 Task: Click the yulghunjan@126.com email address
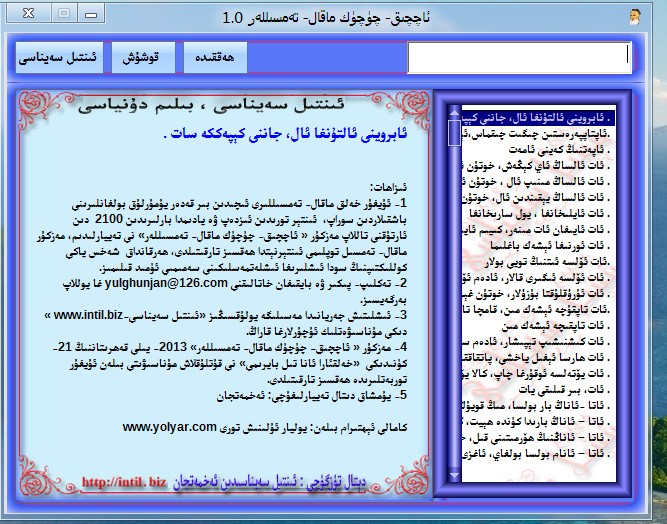tap(166, 283)
